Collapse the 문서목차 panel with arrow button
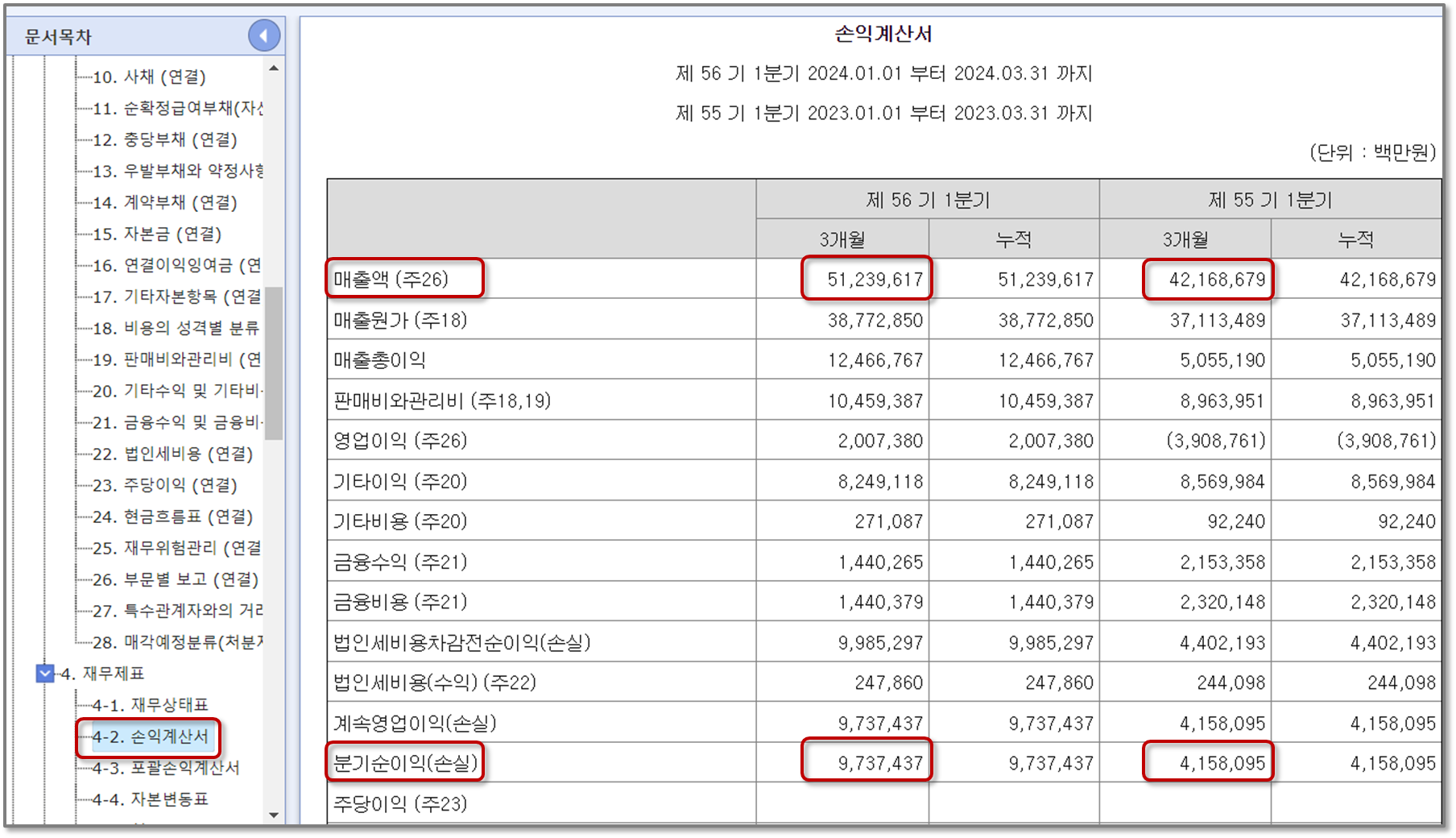The image size is (1456, 838). (263, 35)
